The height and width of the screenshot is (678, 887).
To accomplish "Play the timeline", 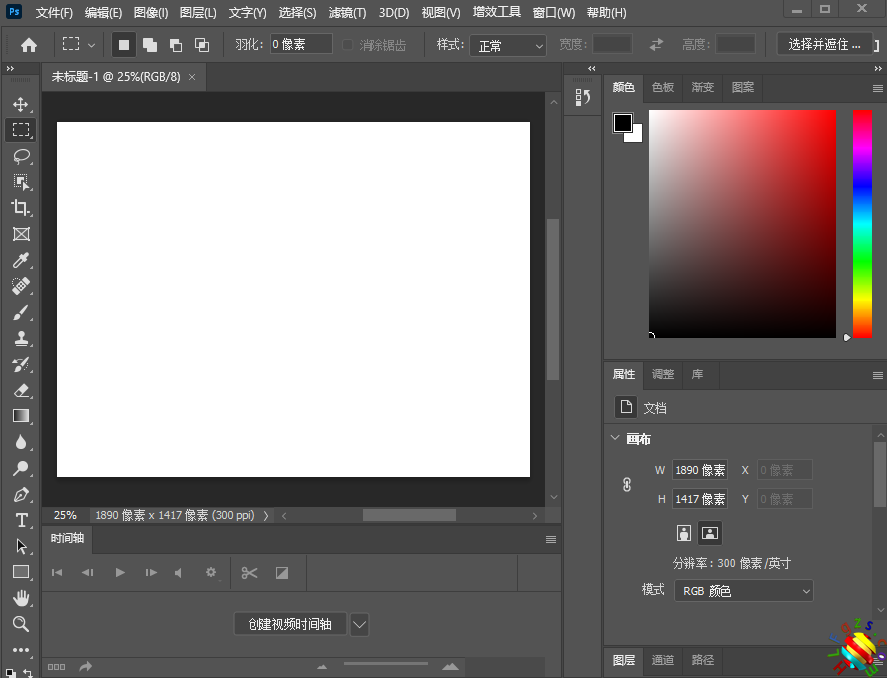I will [120, 573].
